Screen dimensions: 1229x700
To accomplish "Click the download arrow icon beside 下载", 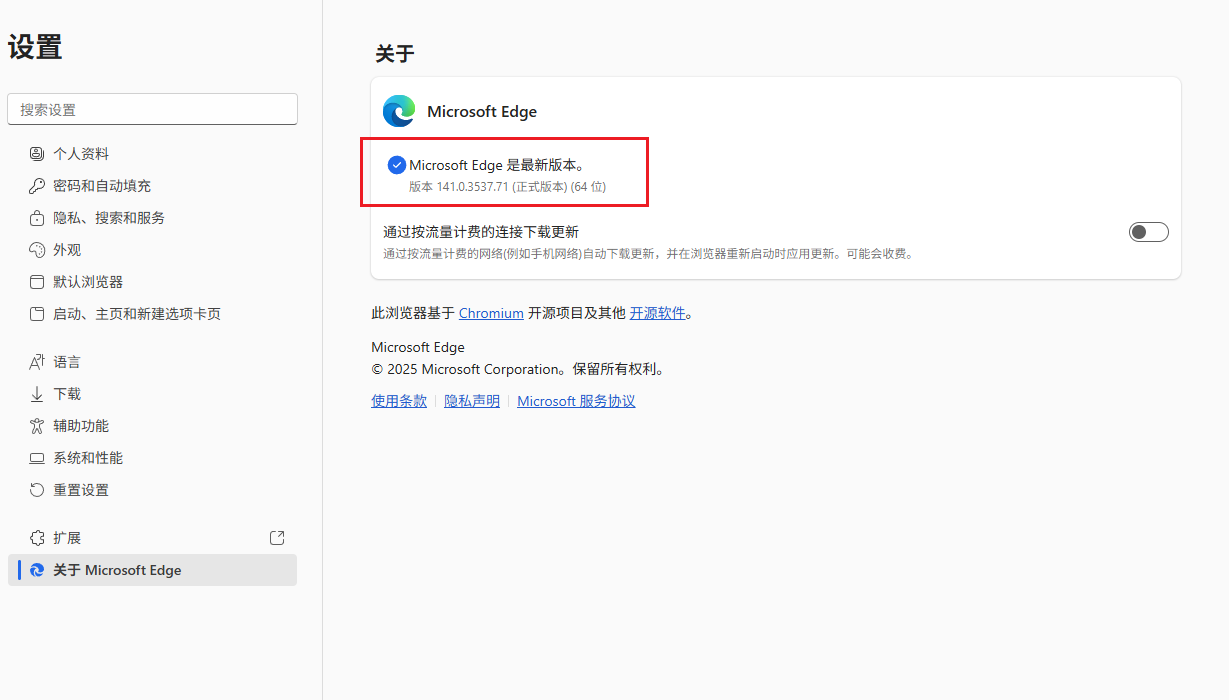I will [37, 394].
